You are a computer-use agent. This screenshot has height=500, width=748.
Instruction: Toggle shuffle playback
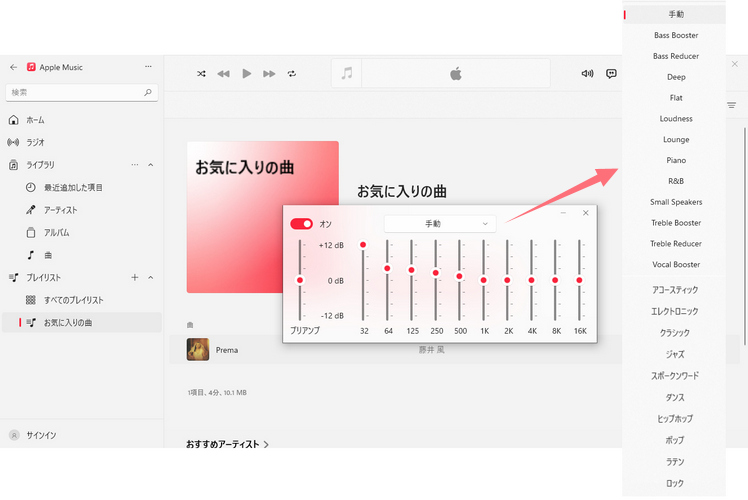(201, 73)
